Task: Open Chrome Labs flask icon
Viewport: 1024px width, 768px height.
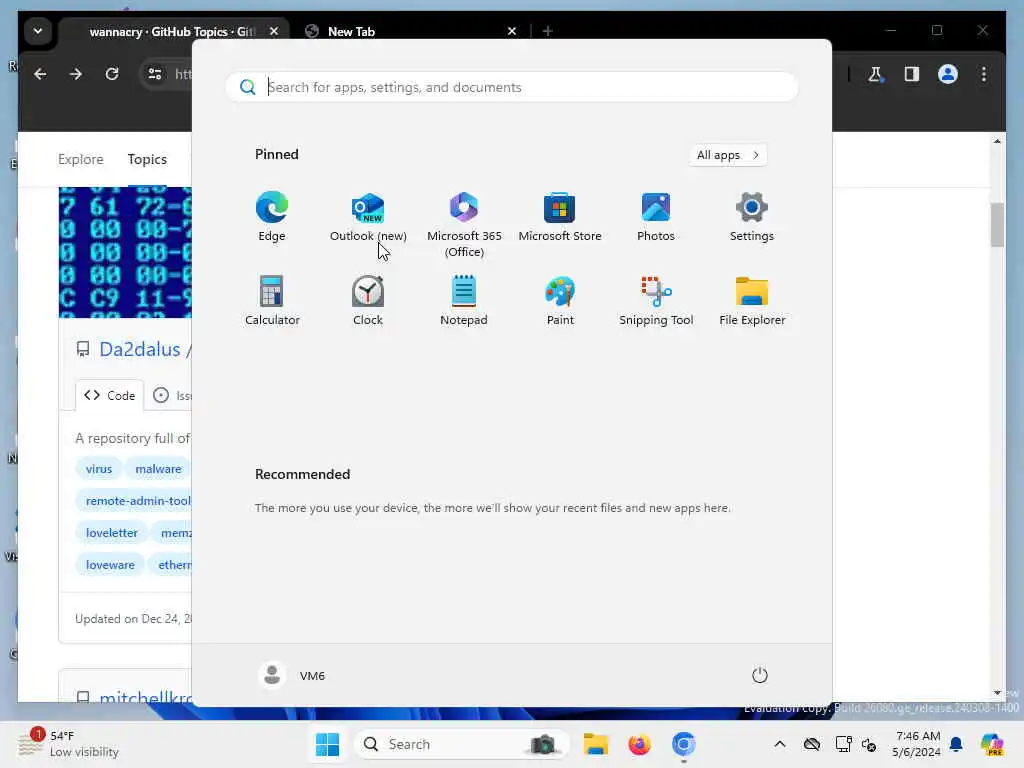Action: pos(876,74)
